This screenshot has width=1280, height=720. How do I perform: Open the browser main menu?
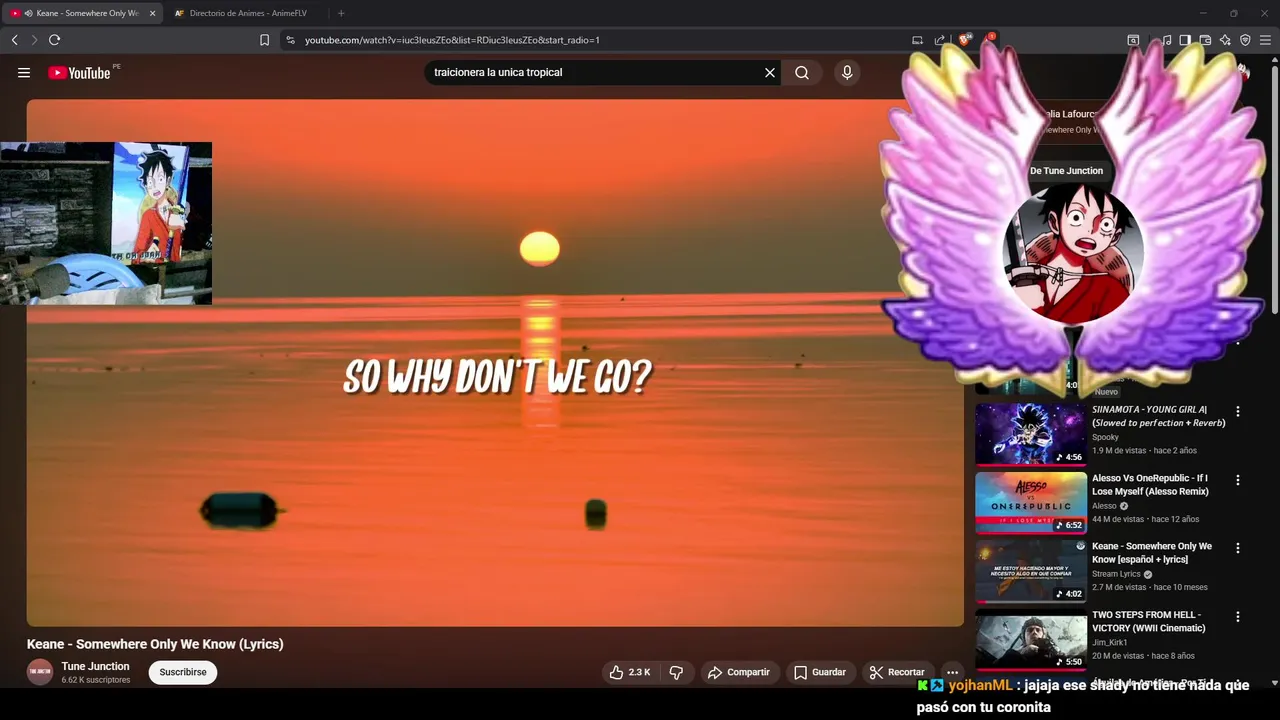(x=1265, y=40)
